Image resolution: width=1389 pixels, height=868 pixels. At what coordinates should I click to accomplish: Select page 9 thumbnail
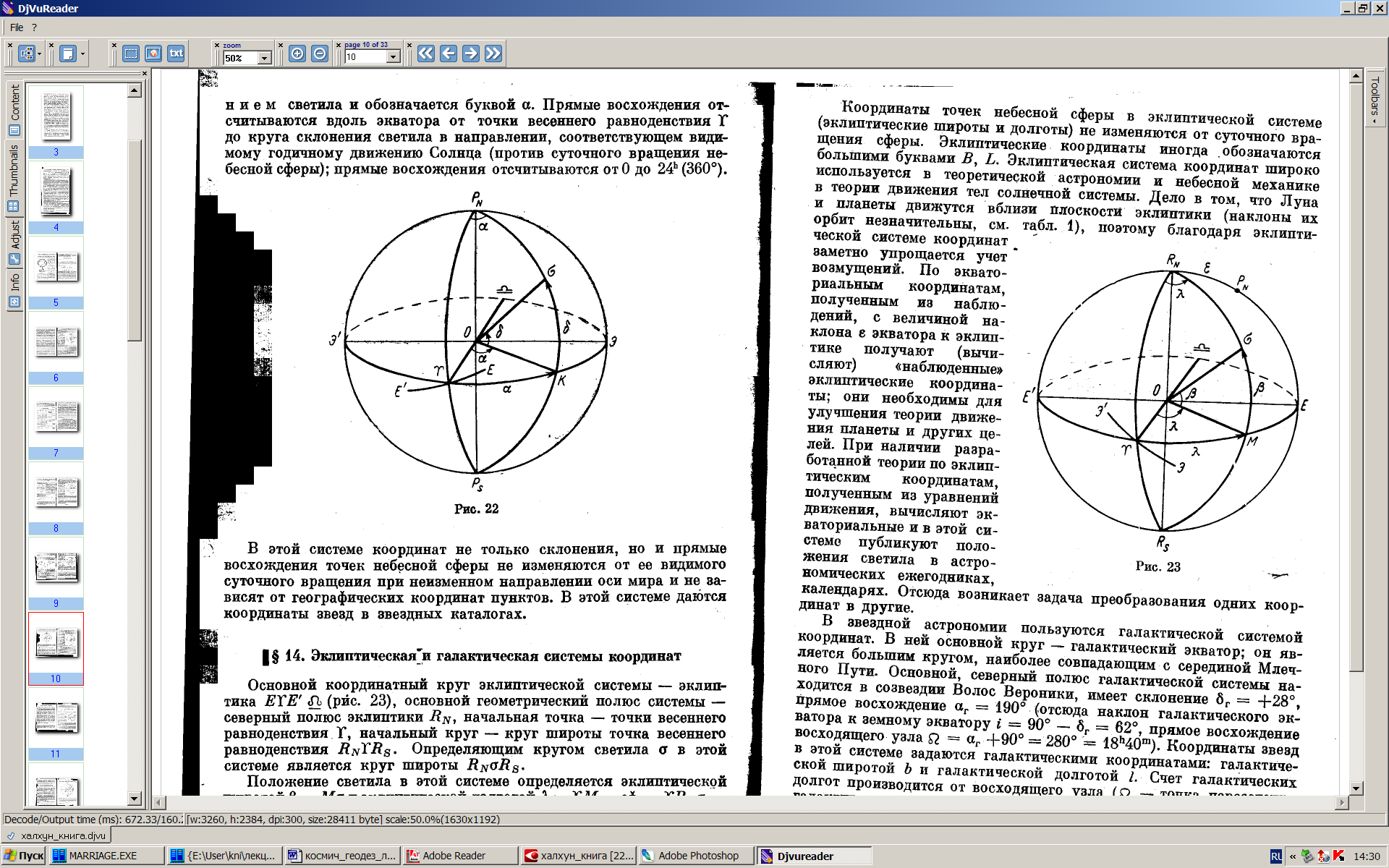point(56,573)
